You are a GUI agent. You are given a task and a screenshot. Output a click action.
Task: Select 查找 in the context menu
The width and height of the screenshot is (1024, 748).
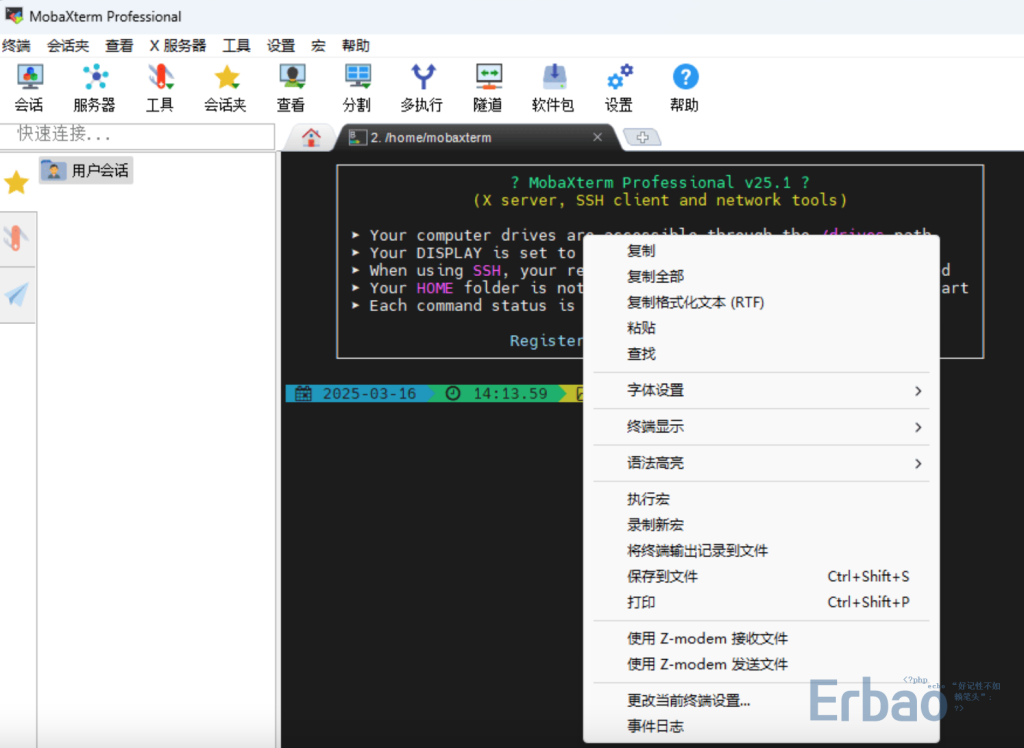click(761, 354)
